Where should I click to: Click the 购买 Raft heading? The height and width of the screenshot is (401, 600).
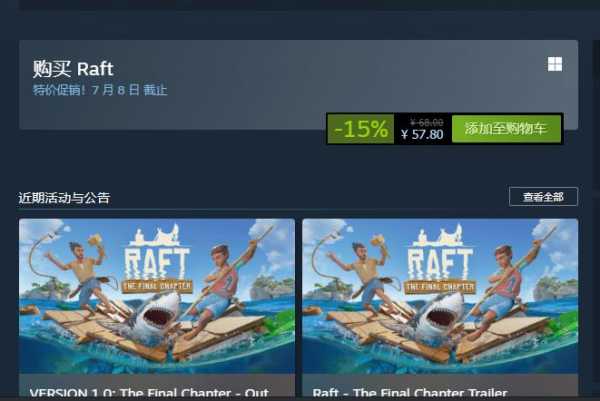click(x=73, y=69)
